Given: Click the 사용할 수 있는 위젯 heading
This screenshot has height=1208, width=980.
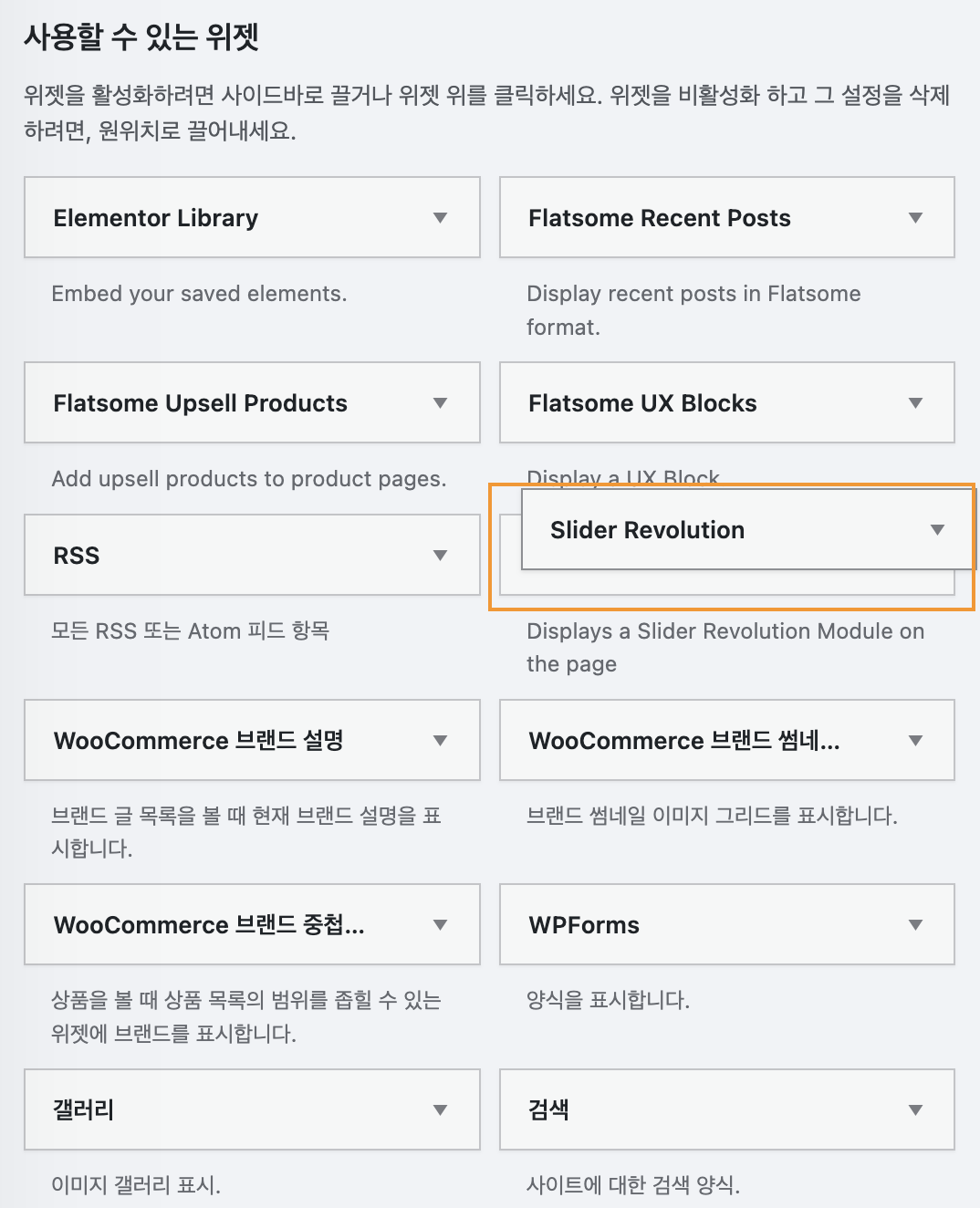Looking at the screenshot, I should click(141, 37).
